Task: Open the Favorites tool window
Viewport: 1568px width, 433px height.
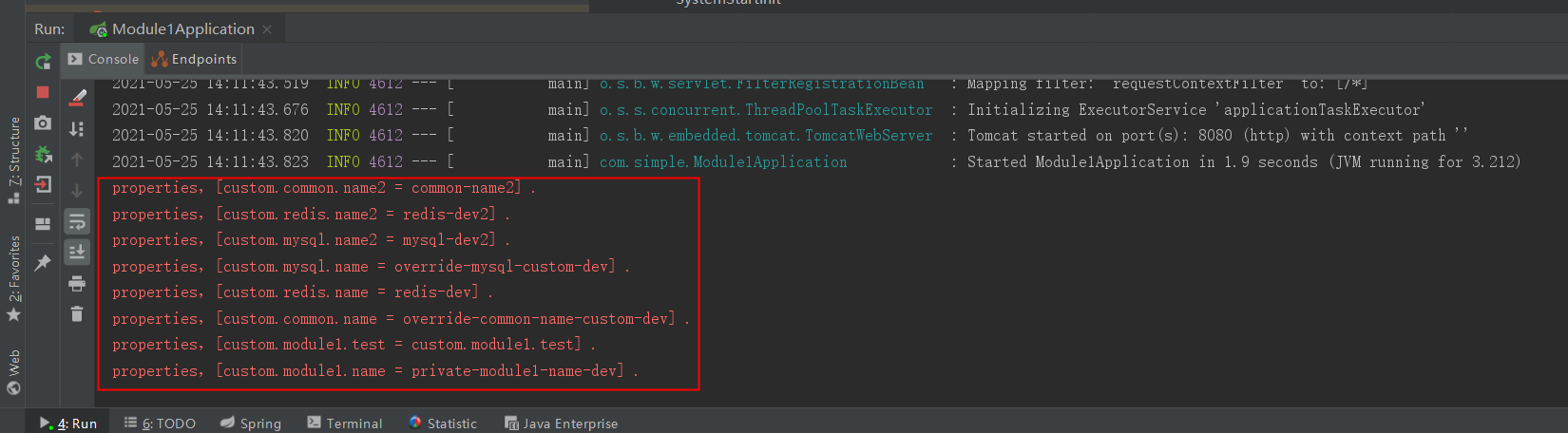Action: 14,278
